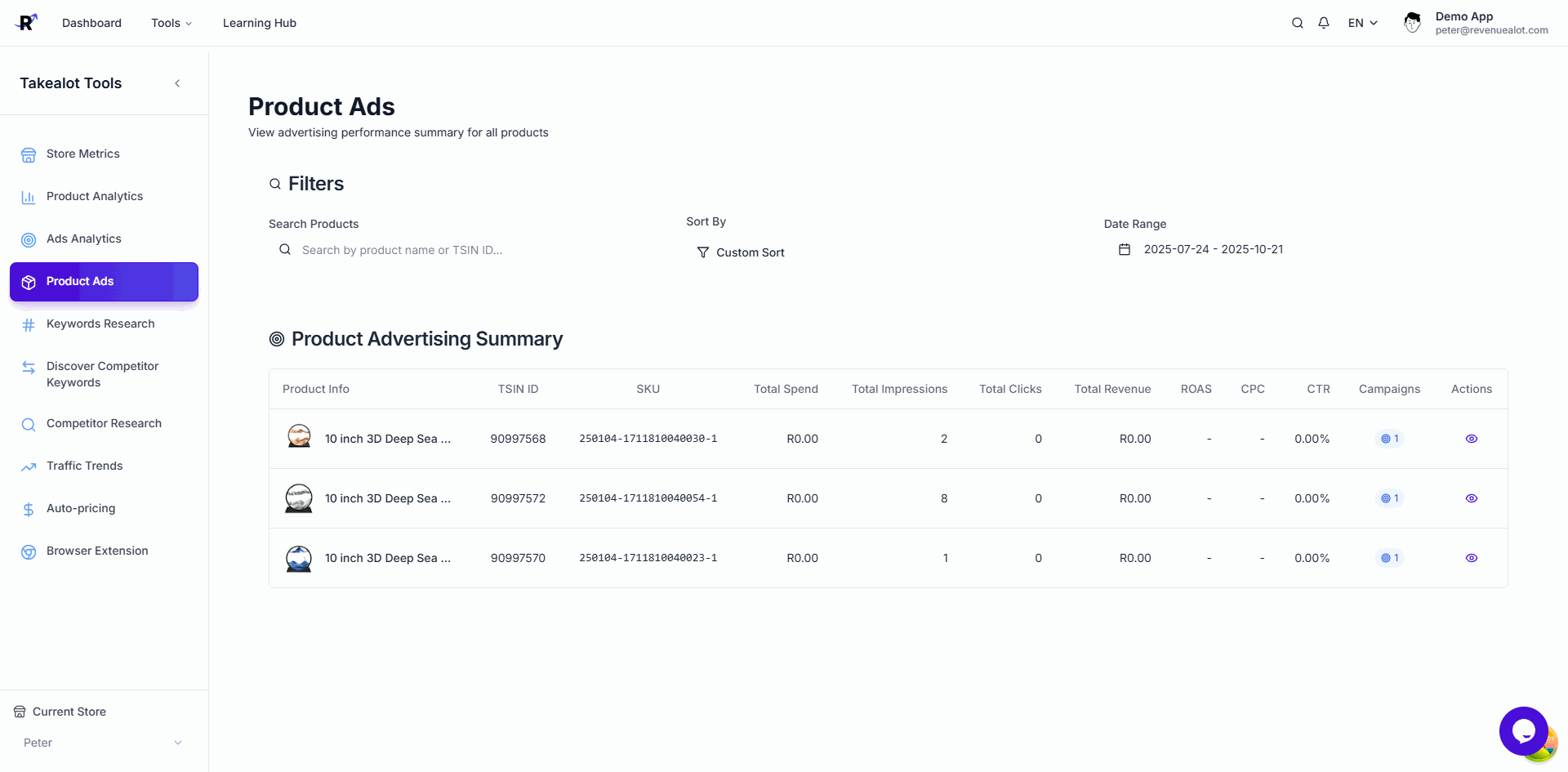The image size is (1568, 772).
Task: Click the Discover Competitor Keywords arrows icon
Action: [x=29, y=367]
